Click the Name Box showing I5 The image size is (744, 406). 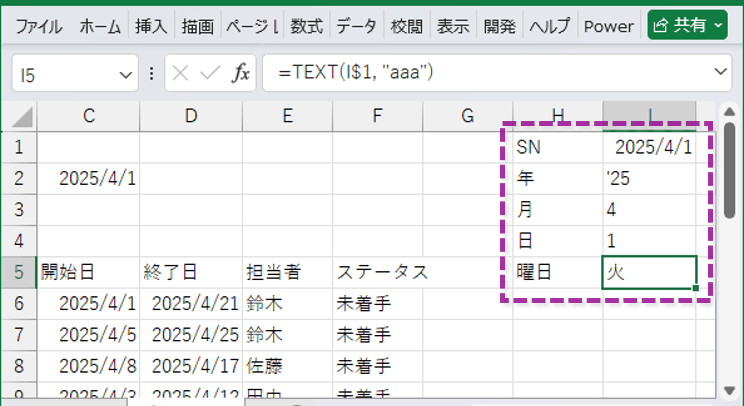[65, 74]
